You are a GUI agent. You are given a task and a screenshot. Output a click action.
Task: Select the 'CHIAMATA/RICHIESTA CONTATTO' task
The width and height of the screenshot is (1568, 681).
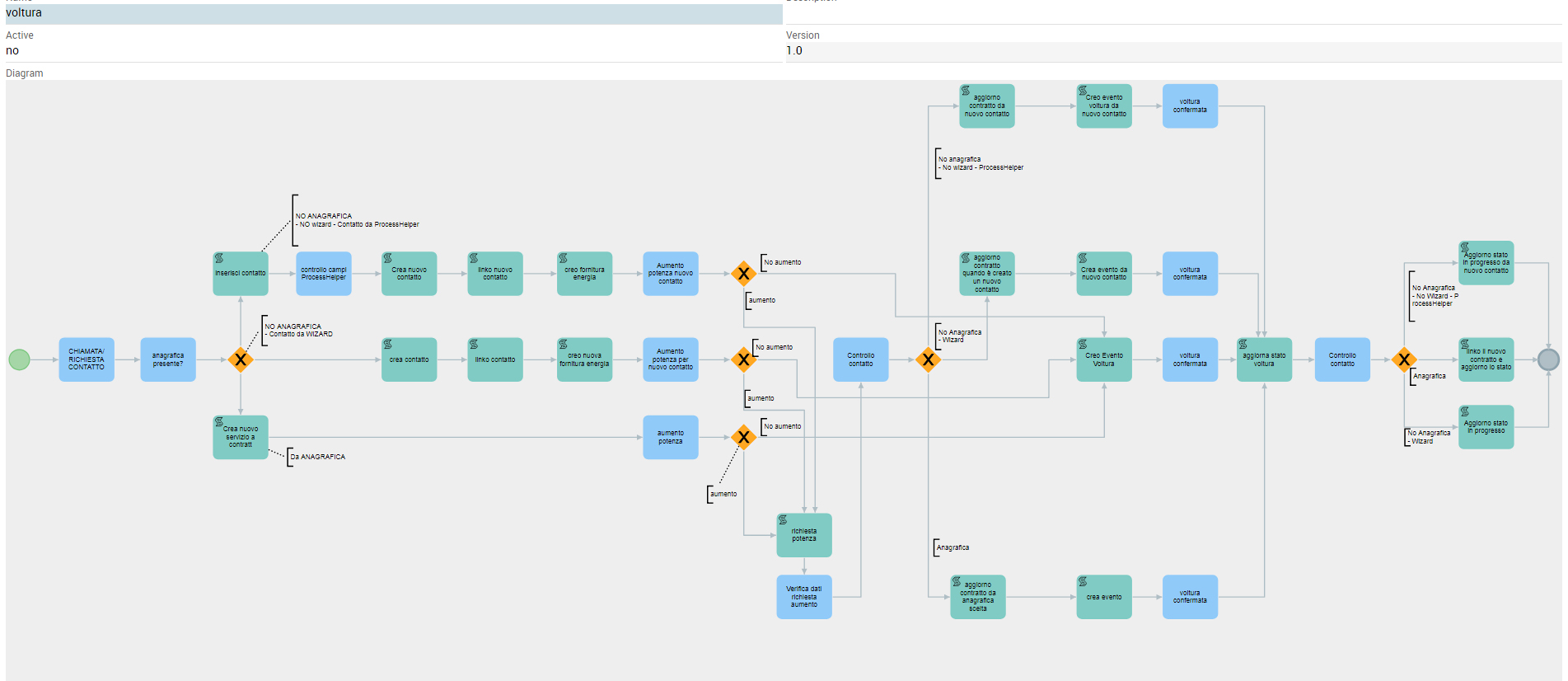[x=87, y=359]
